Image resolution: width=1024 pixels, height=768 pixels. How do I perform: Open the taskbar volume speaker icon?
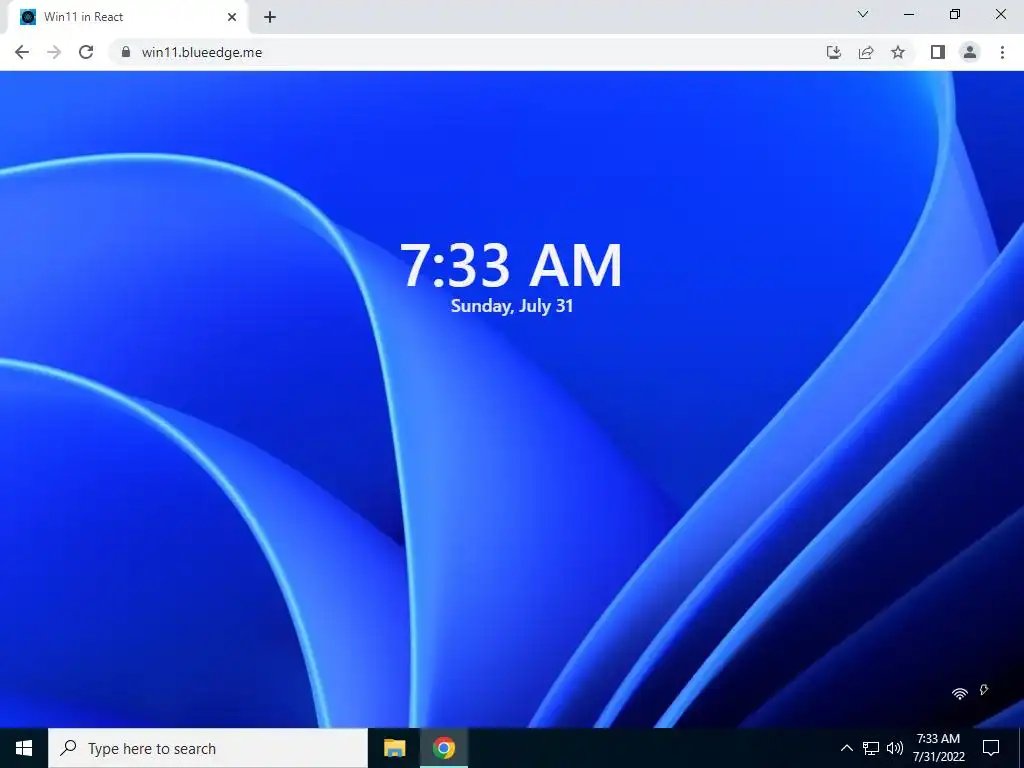(895, 748)
